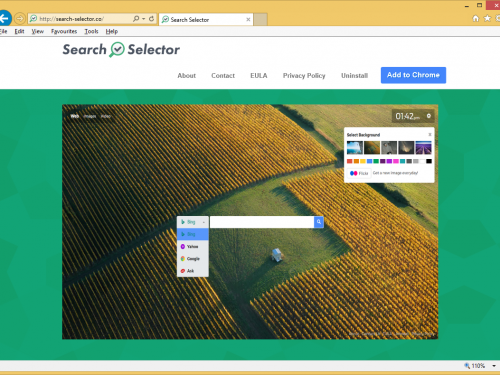The height and width of the screenshot is (375, 500).
Task: Open a new blank browser tab
Action: tap(261, 20)
